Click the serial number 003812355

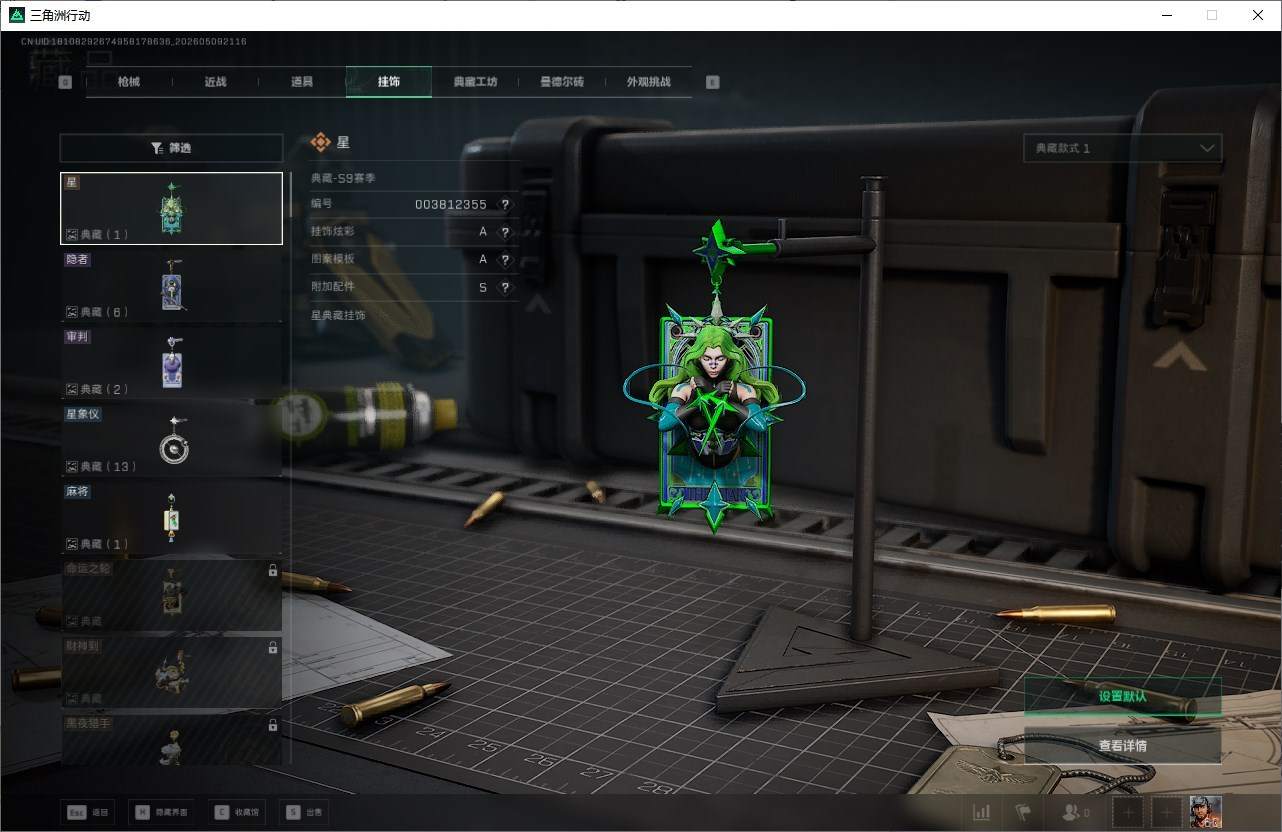point(451,205)
